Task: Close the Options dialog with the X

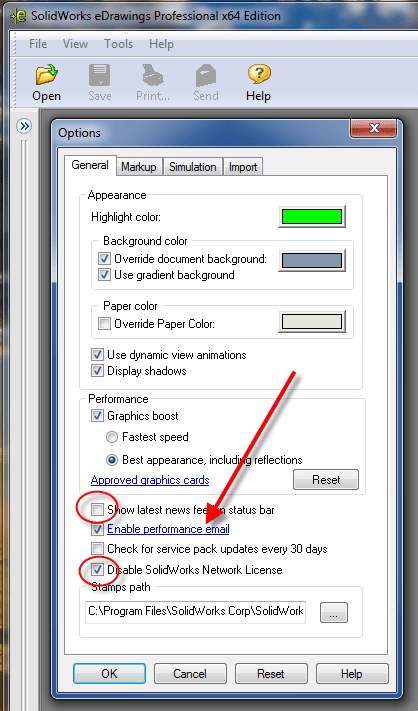Action: tap(374, 128)
